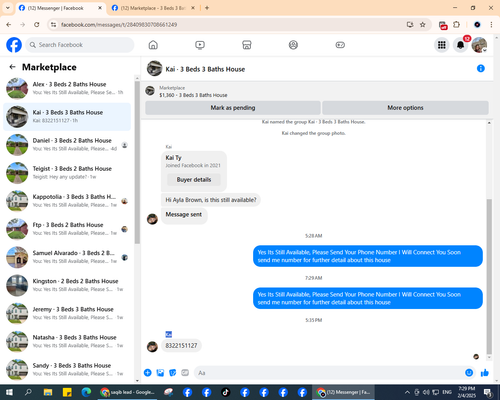Click the plus 'more actions' icon in composer
Image resolution: width=500 pixels, height=400 pixels.
pyautogui.click(x=148, y=373)
